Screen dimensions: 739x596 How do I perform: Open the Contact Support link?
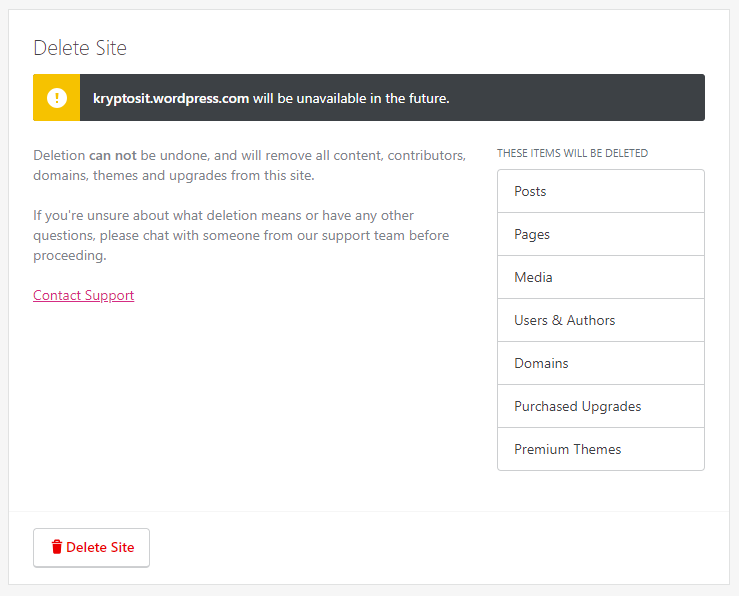click(83, 295)
